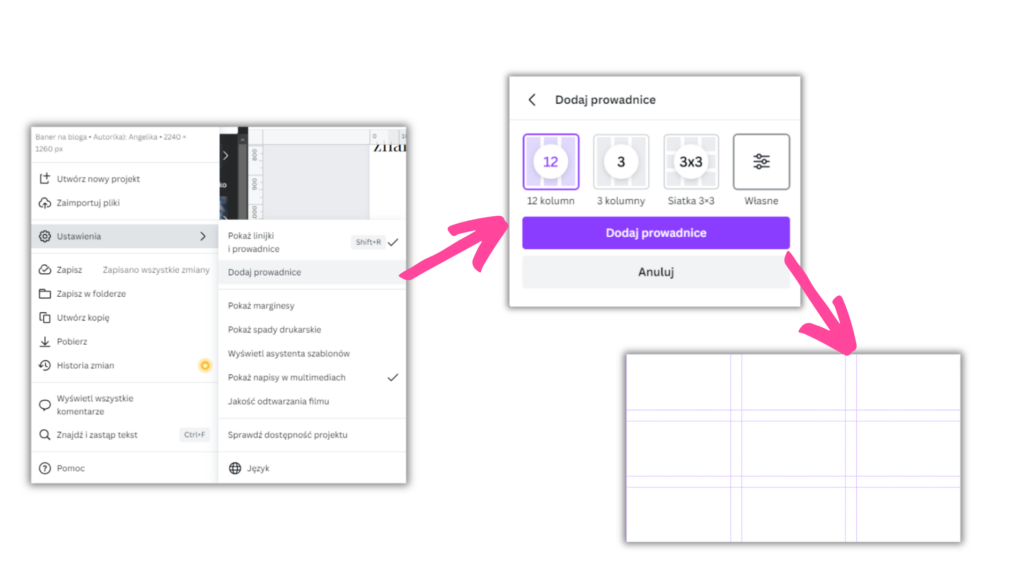Click the Pobierz download icon
Image resolution: width=1024 pixels, height=576 pixels.
point(44,342)
